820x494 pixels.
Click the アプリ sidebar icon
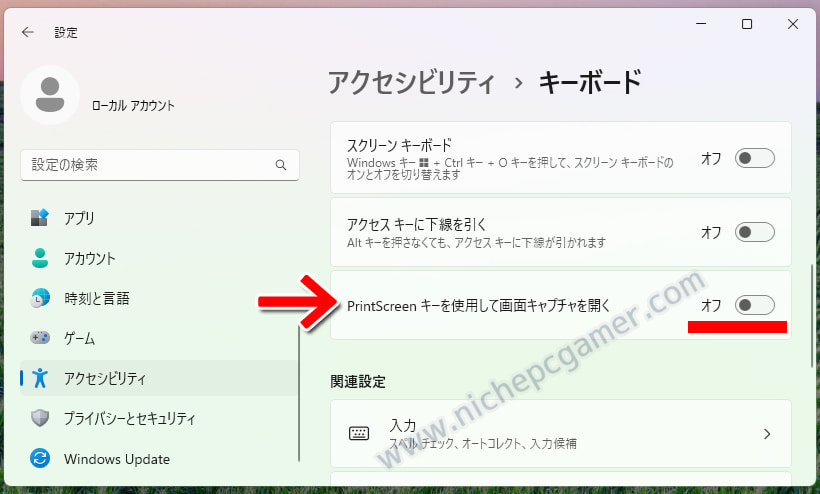click(x=40, y=217)
